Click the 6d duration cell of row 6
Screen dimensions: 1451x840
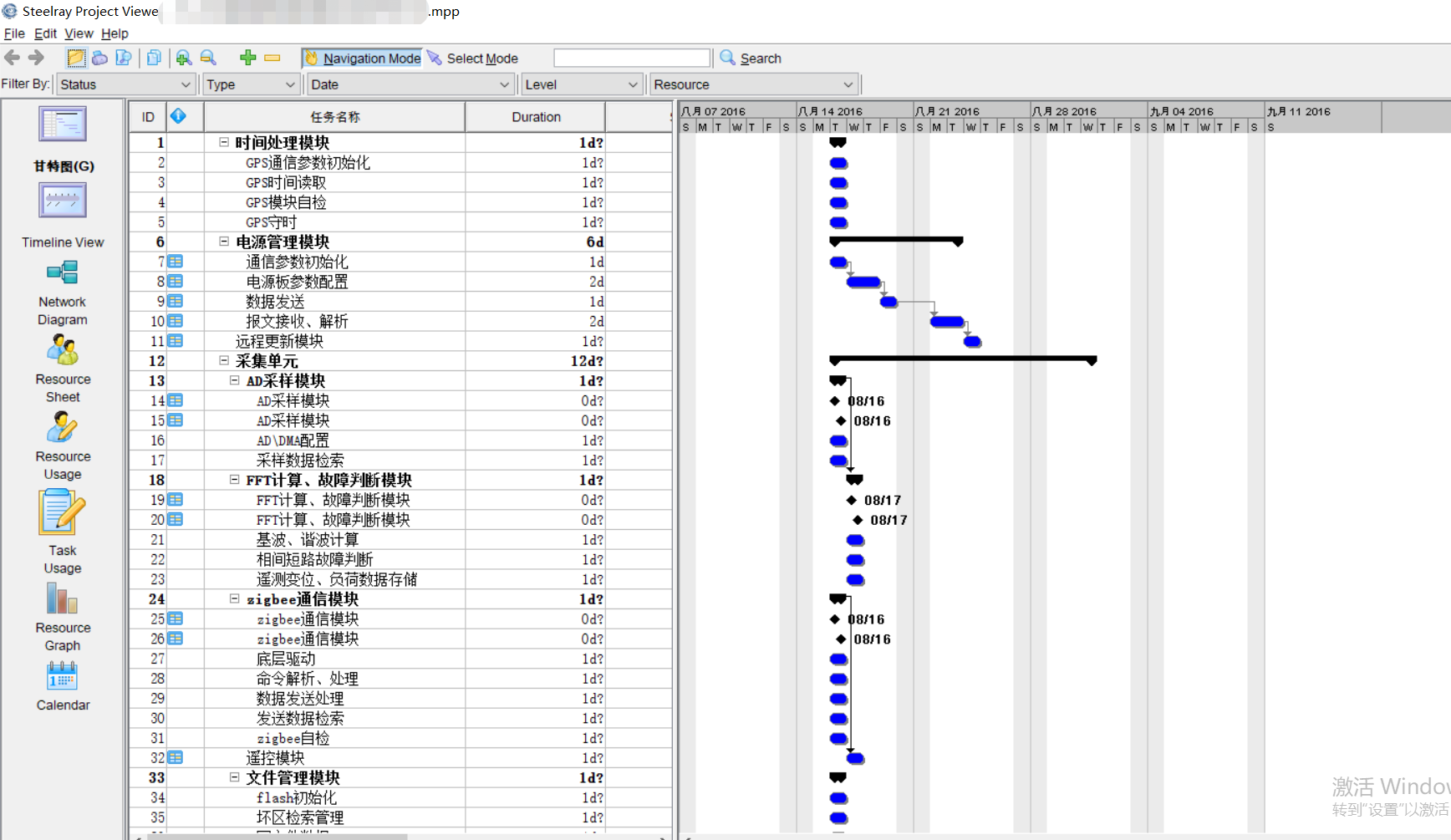(535, 242)
